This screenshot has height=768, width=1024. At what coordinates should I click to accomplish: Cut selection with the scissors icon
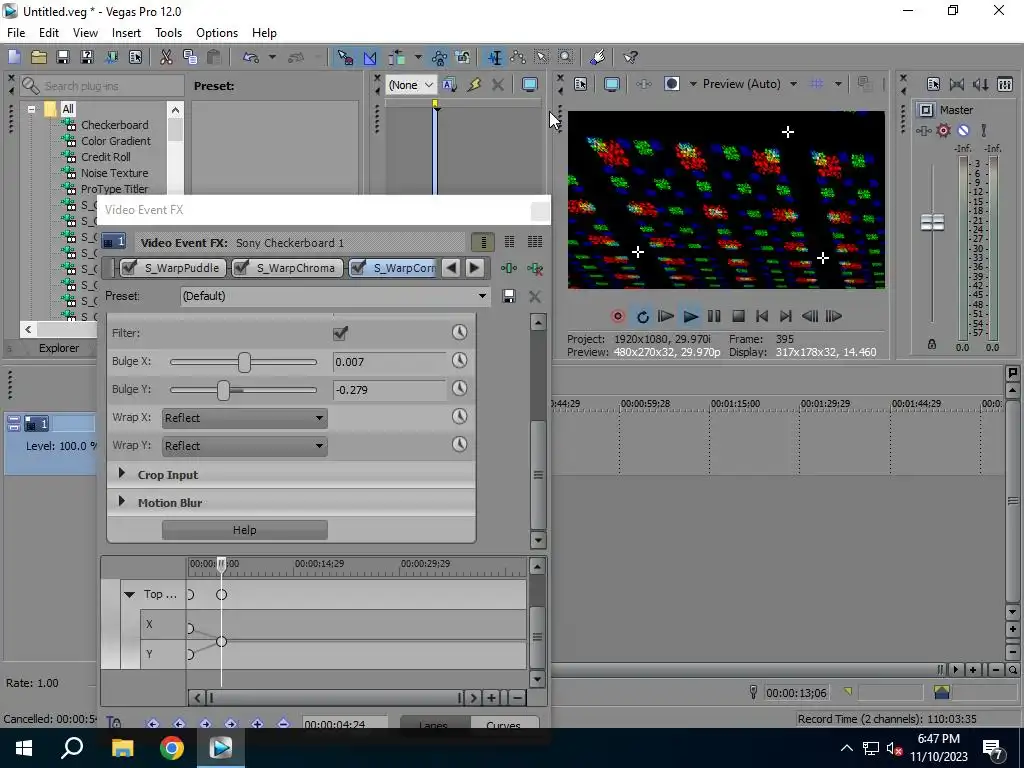[x=167, y=57]
